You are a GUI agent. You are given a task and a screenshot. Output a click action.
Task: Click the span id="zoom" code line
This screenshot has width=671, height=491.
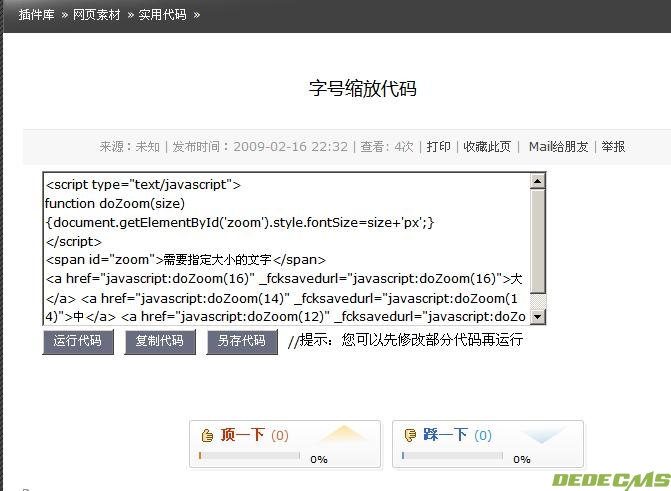click(186, 260)
